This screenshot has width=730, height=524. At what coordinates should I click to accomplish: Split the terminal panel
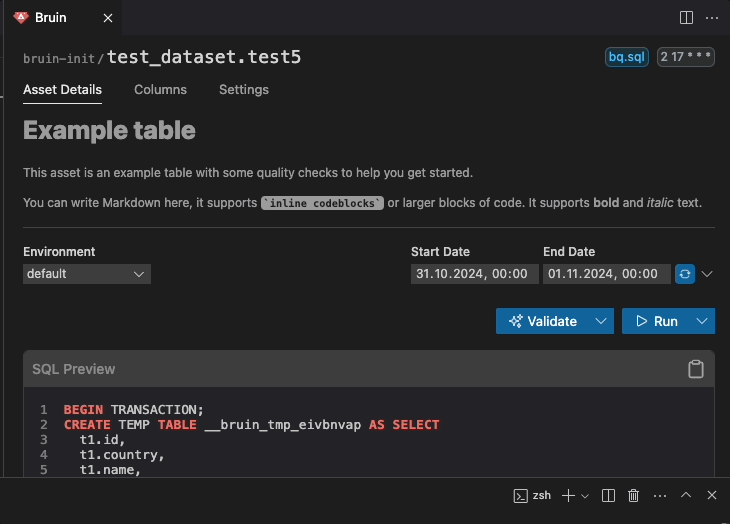(x=608, y=496)
